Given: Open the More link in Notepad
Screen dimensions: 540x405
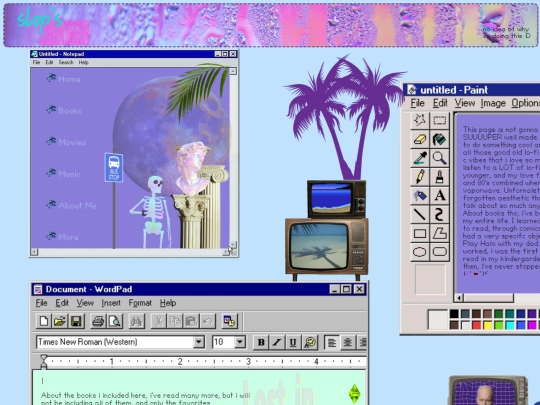Looking at the screenshot, I should pos(68,237).
